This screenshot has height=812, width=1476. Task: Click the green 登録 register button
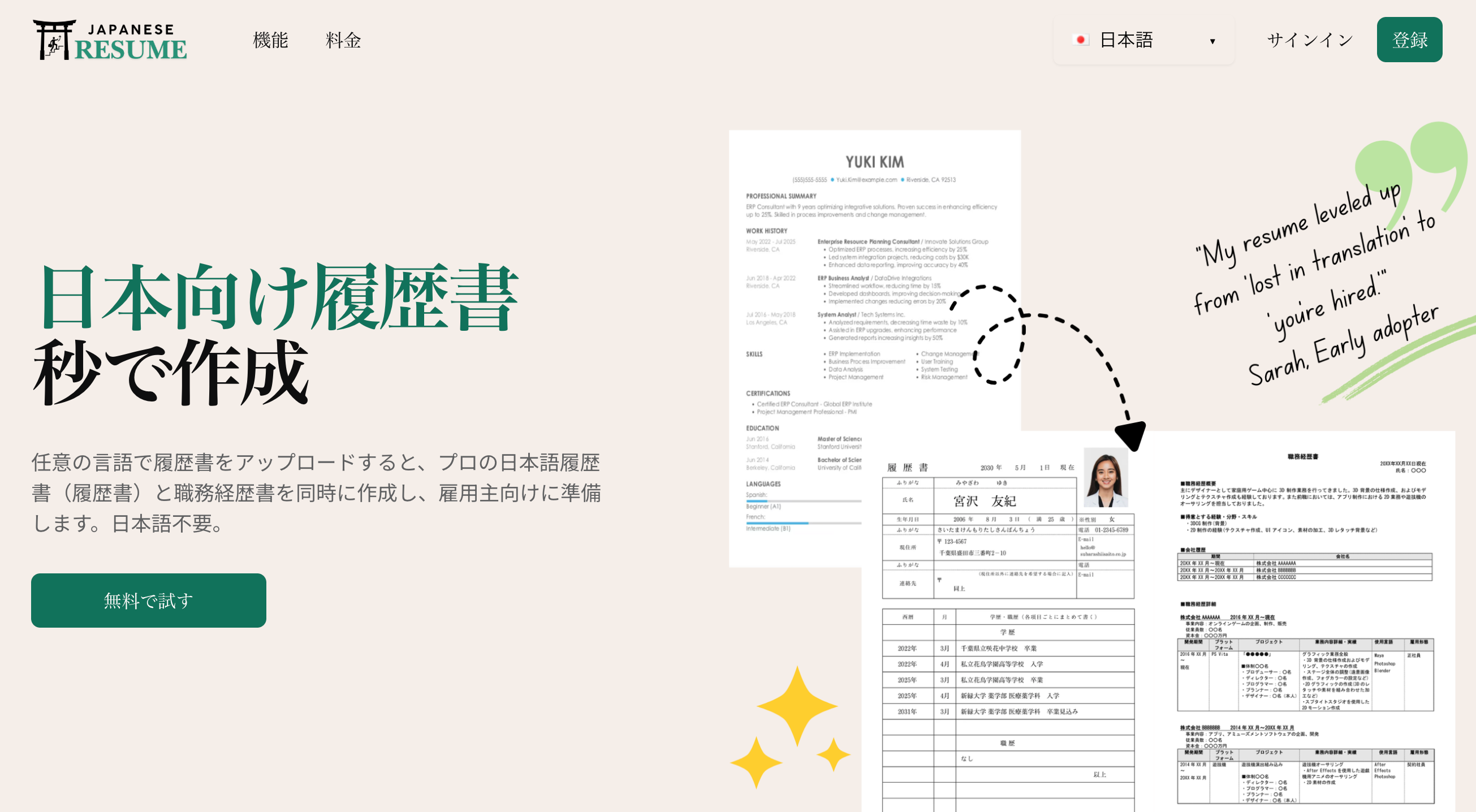[x=1409, y=40]
